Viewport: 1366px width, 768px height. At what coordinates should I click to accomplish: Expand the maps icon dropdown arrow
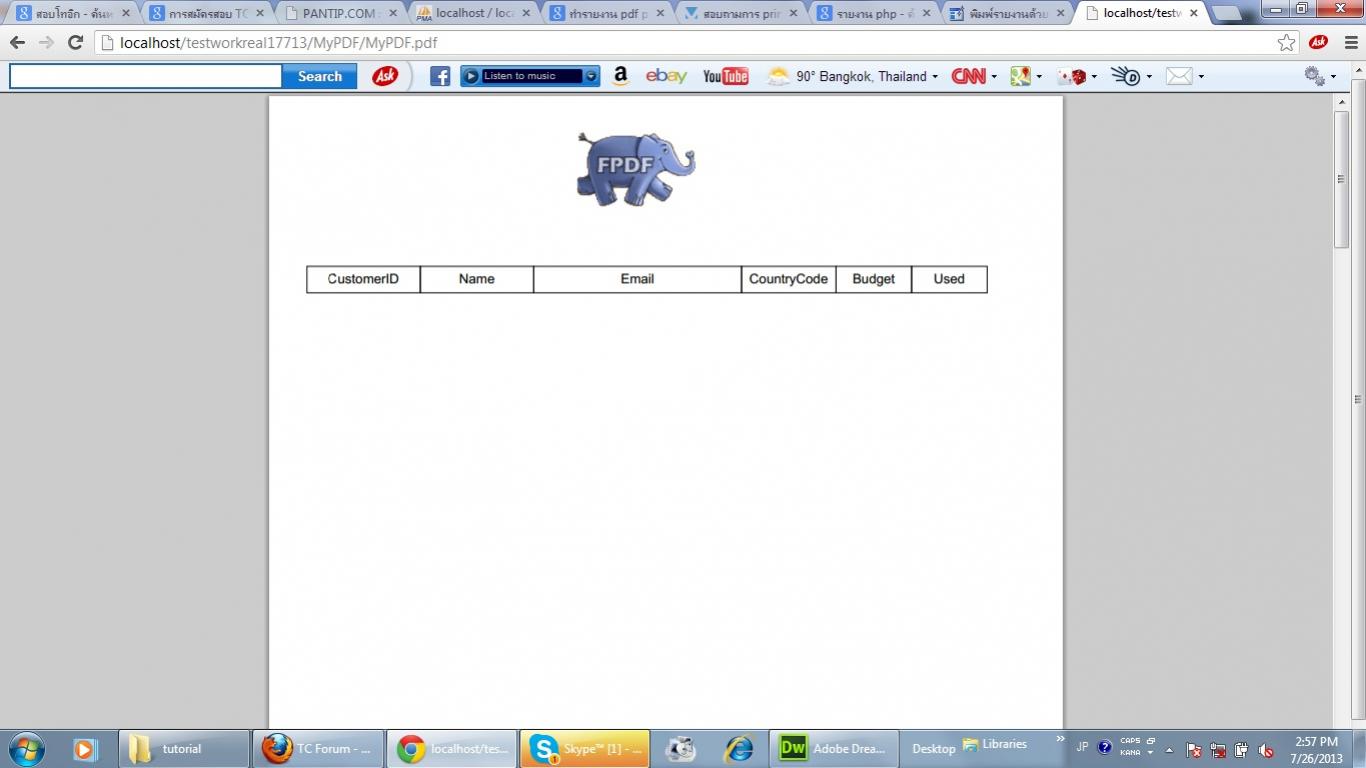[x=1039, y=77]
